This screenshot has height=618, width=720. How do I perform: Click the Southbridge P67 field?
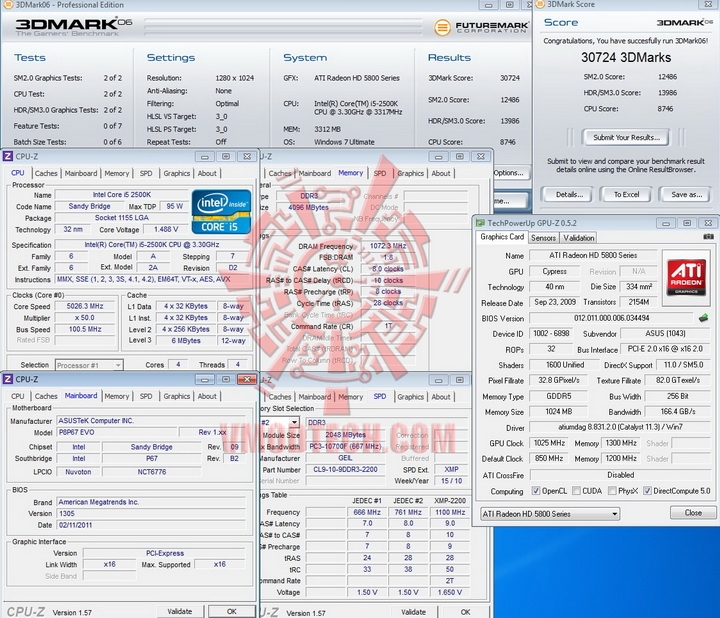(152, 458)
